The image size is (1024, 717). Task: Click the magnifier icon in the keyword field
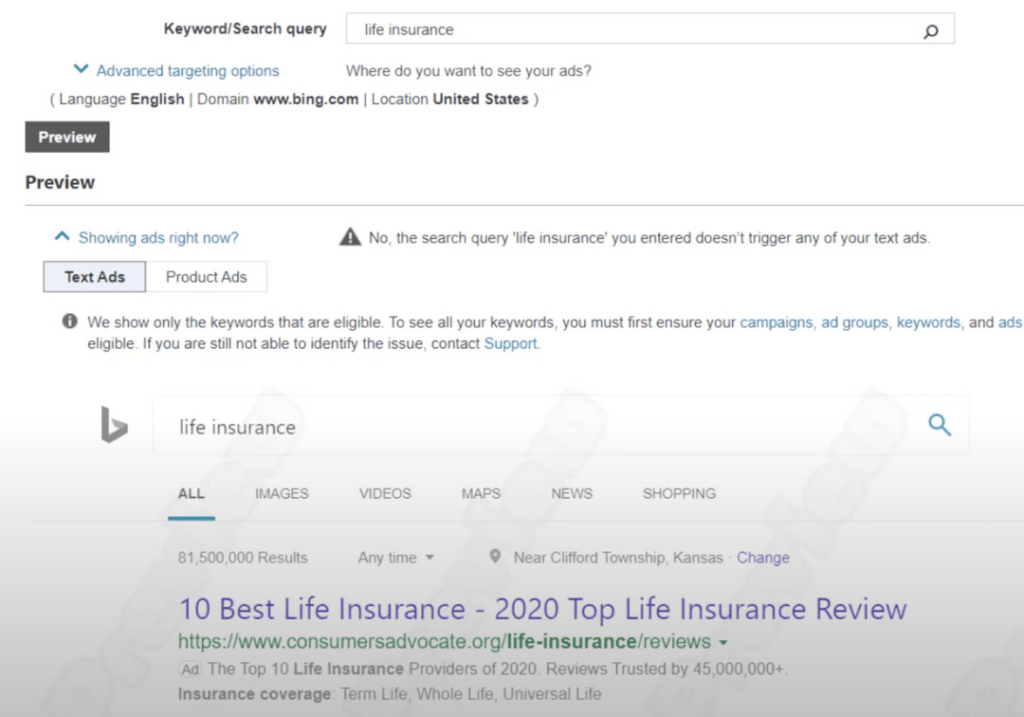pyautogui.click(x=932, y=31)
